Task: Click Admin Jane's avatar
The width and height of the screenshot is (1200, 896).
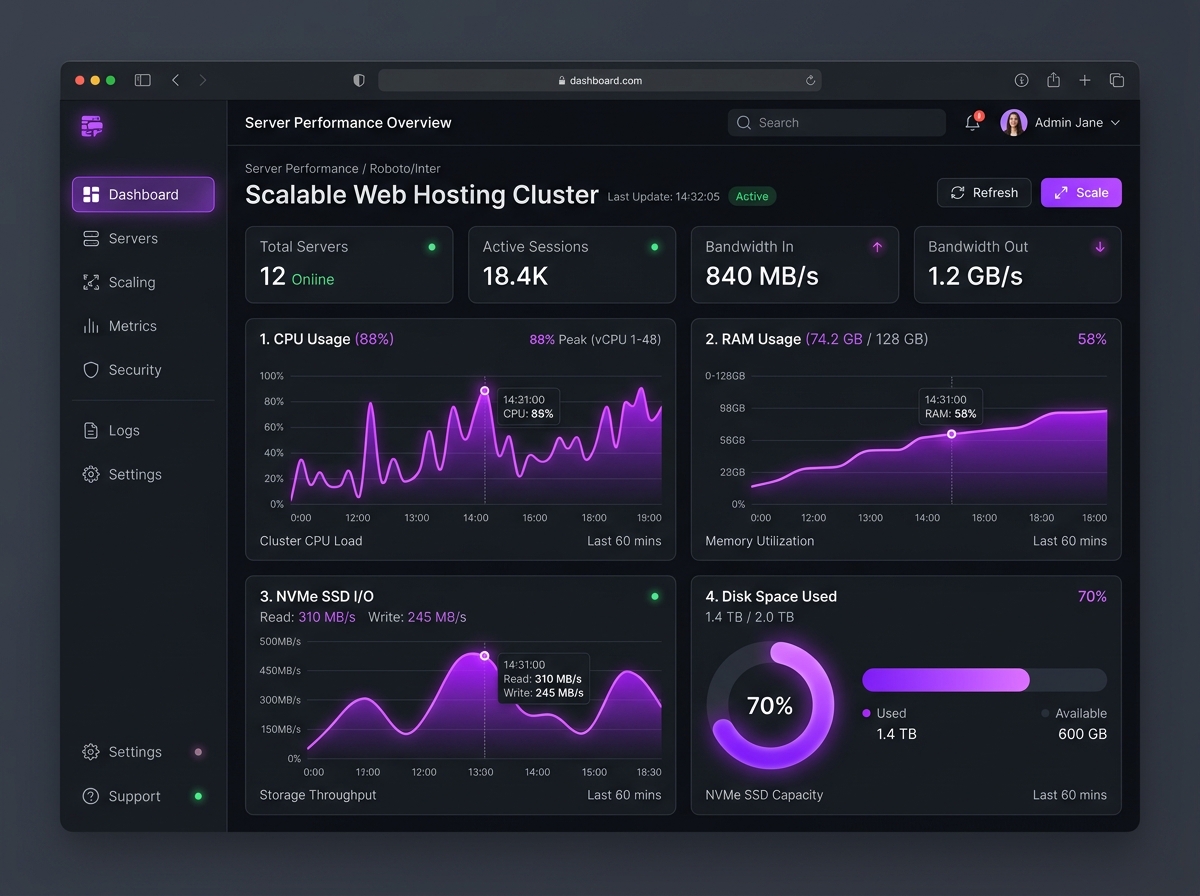Action: tap(1014, 123)
